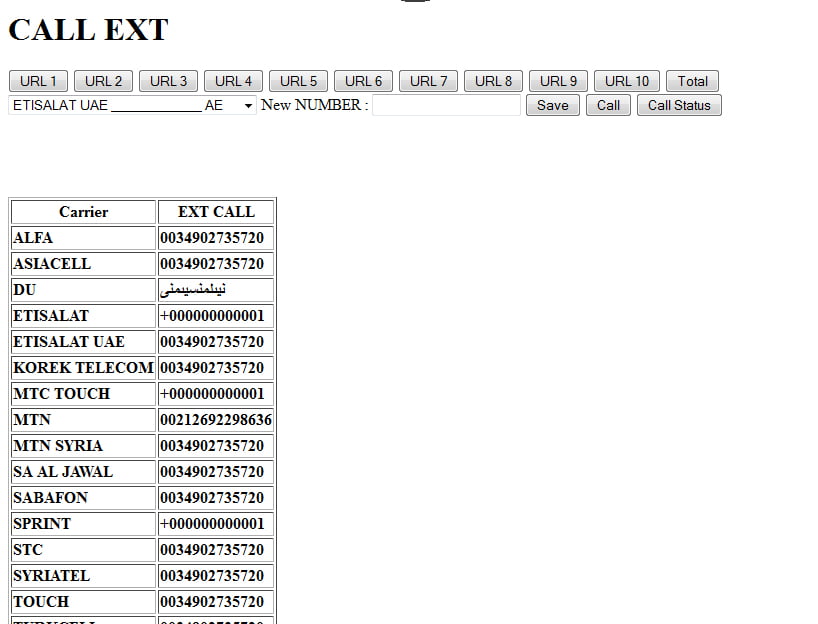Click the ALFA carrier cell

click(x=83, y=238)
